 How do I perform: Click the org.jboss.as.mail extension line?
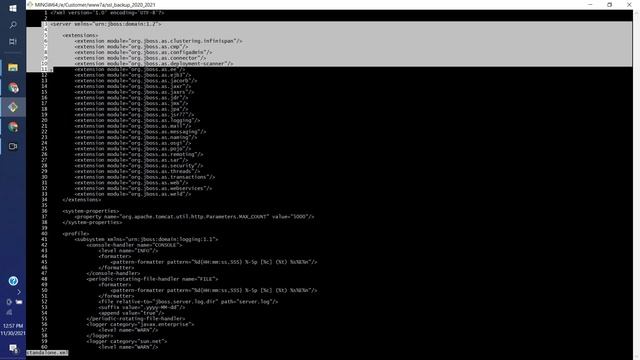[x=133, y=126]
